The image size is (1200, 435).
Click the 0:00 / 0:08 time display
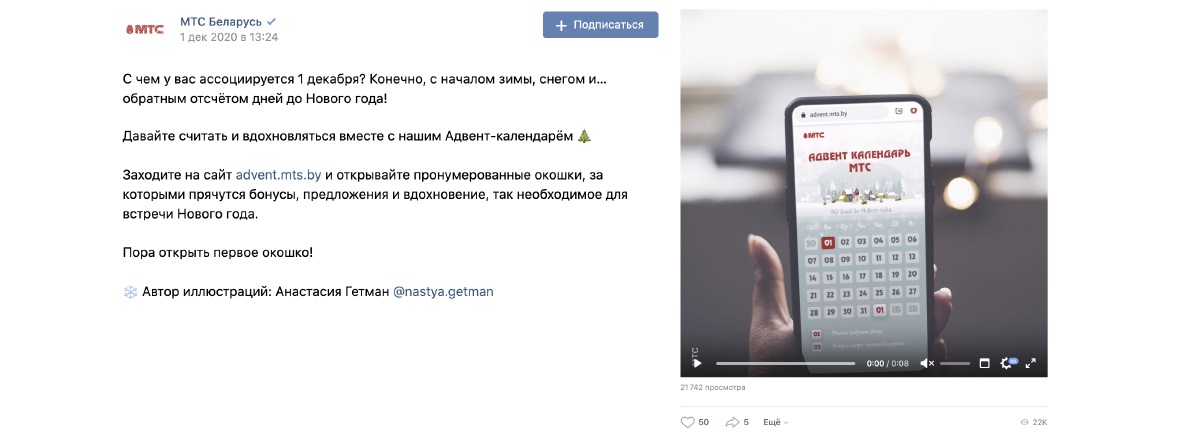point(888,363)
